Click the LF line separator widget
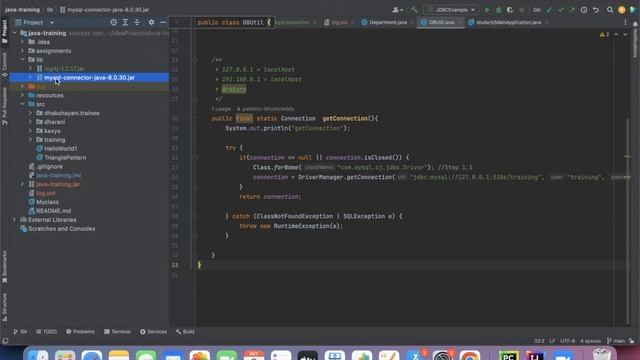The height and width of the screenshot is (360, 640). click(552, 341)
